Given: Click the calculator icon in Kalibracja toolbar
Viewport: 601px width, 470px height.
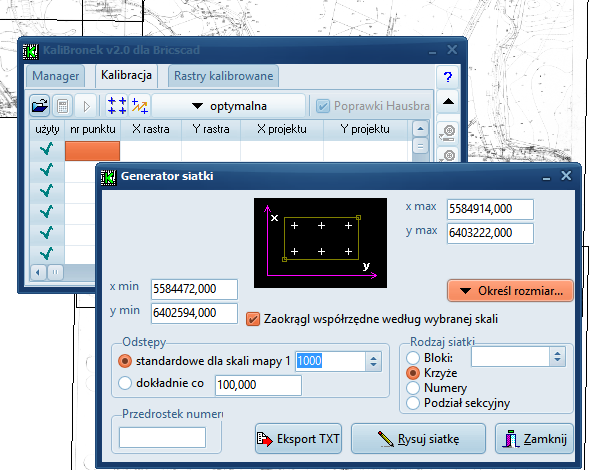Looking at the screenshot, I should tap(62, 105).
